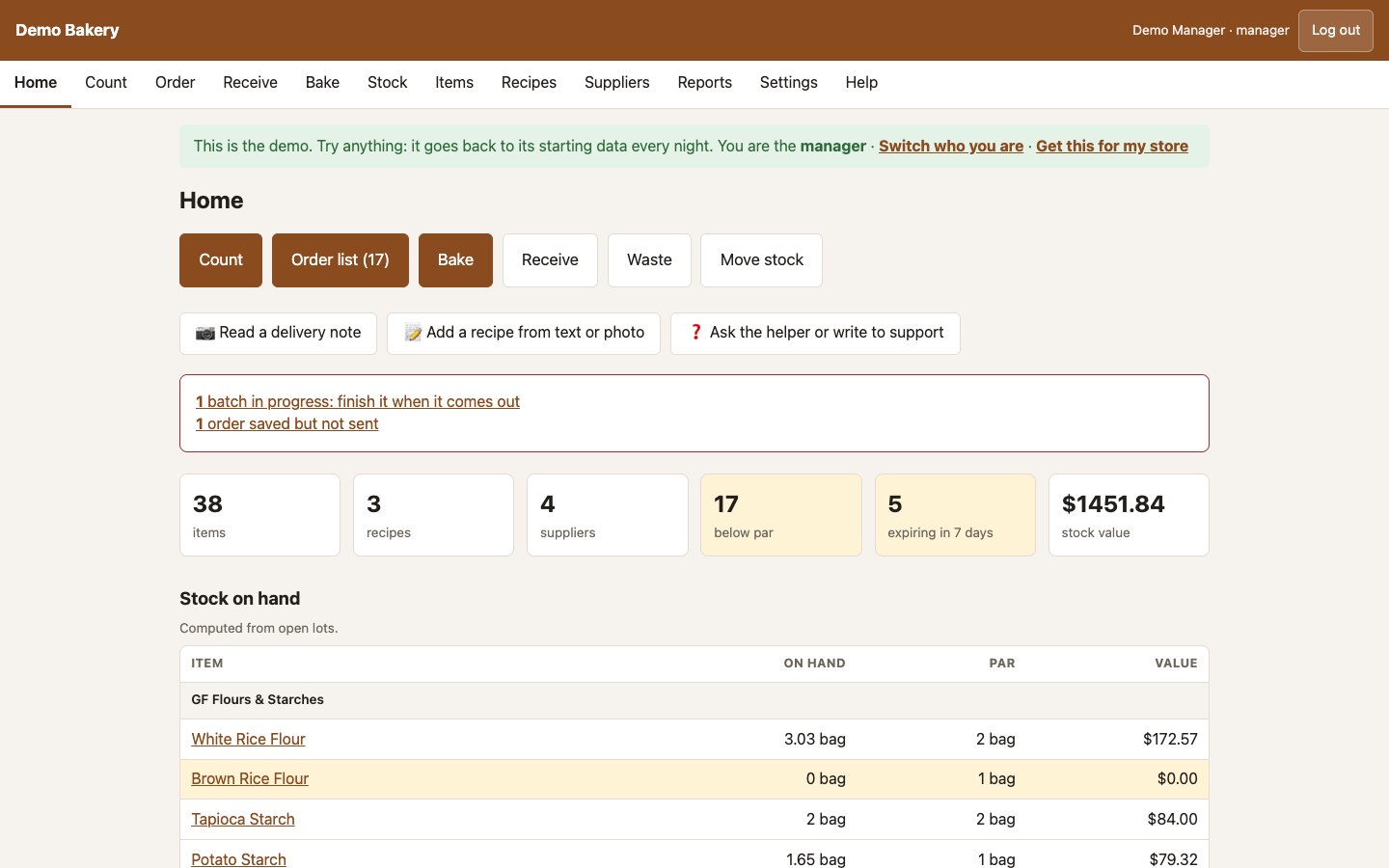Click the red question mark icon
Image resolution: width=1389 pixels, height=868 pixels.
coord(695,333)
